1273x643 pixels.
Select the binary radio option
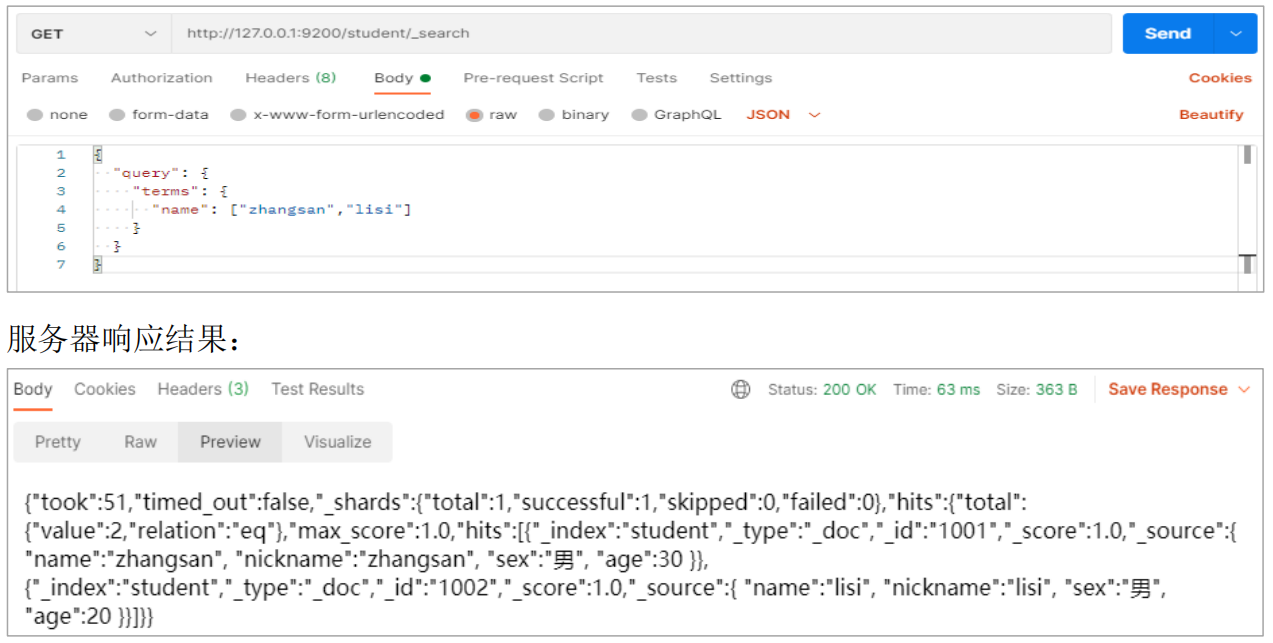[547, 115]
